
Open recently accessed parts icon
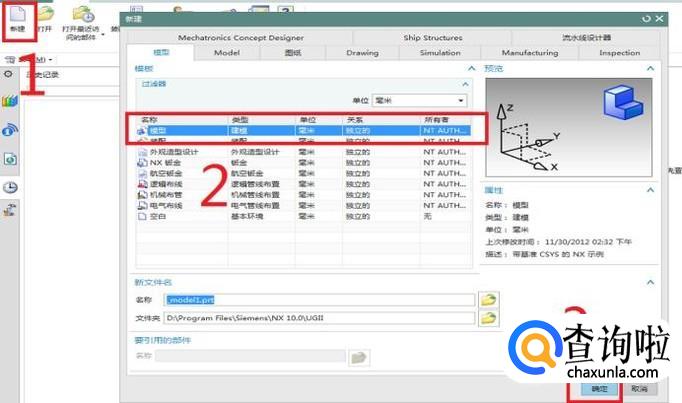click(x=83, y=14)
